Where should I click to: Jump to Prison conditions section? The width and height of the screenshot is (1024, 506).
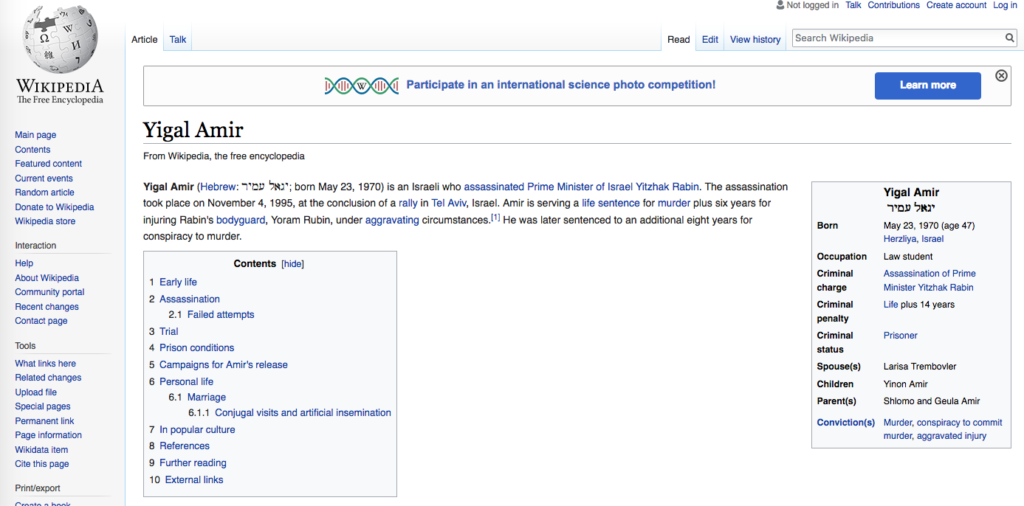[197, 348]
